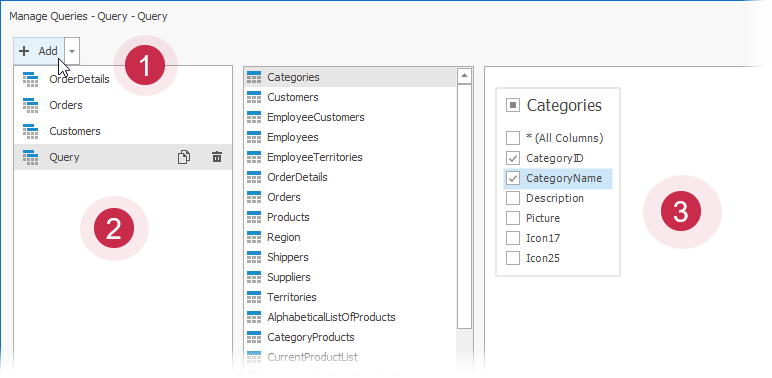The width and height of the screenshot is (772, 378).
Task: Check the Icon17 column checkbox
Action: 513,238
